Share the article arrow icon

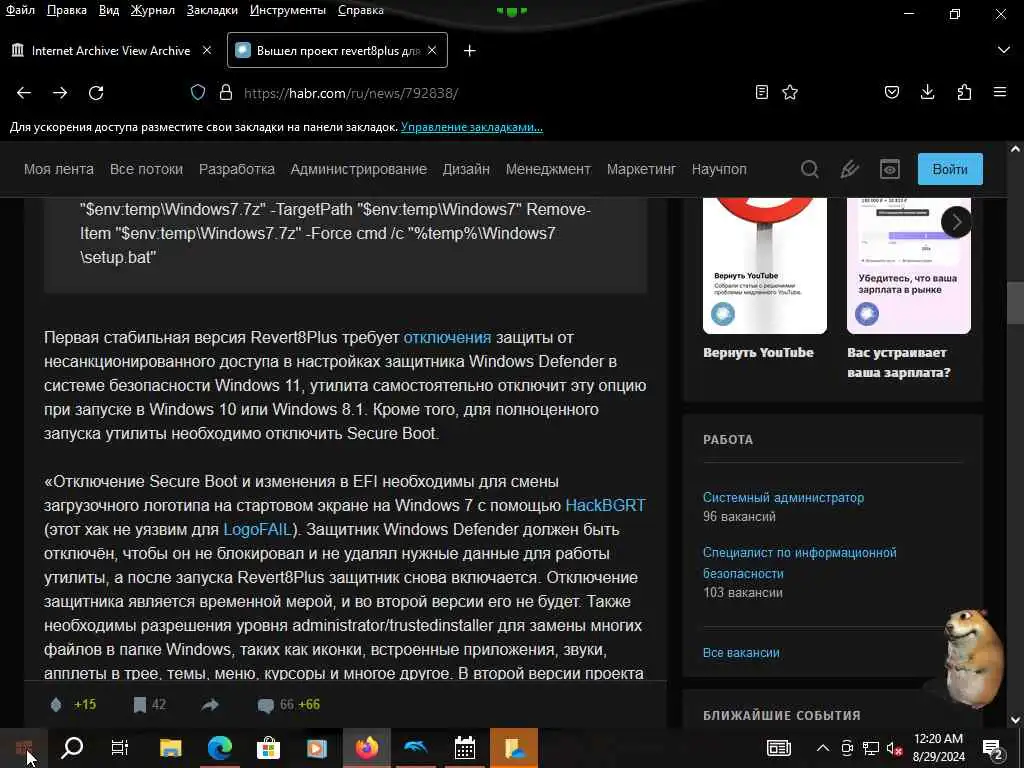tap(210, 705)
